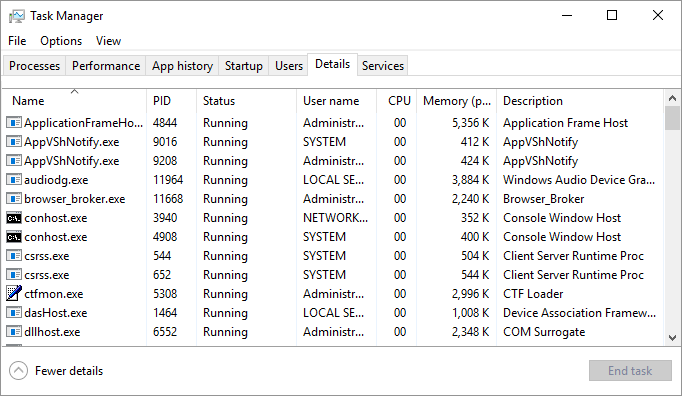Click the dllhost.exe process icon
Screen dimensions: 682x396
(x=14, y=332)
